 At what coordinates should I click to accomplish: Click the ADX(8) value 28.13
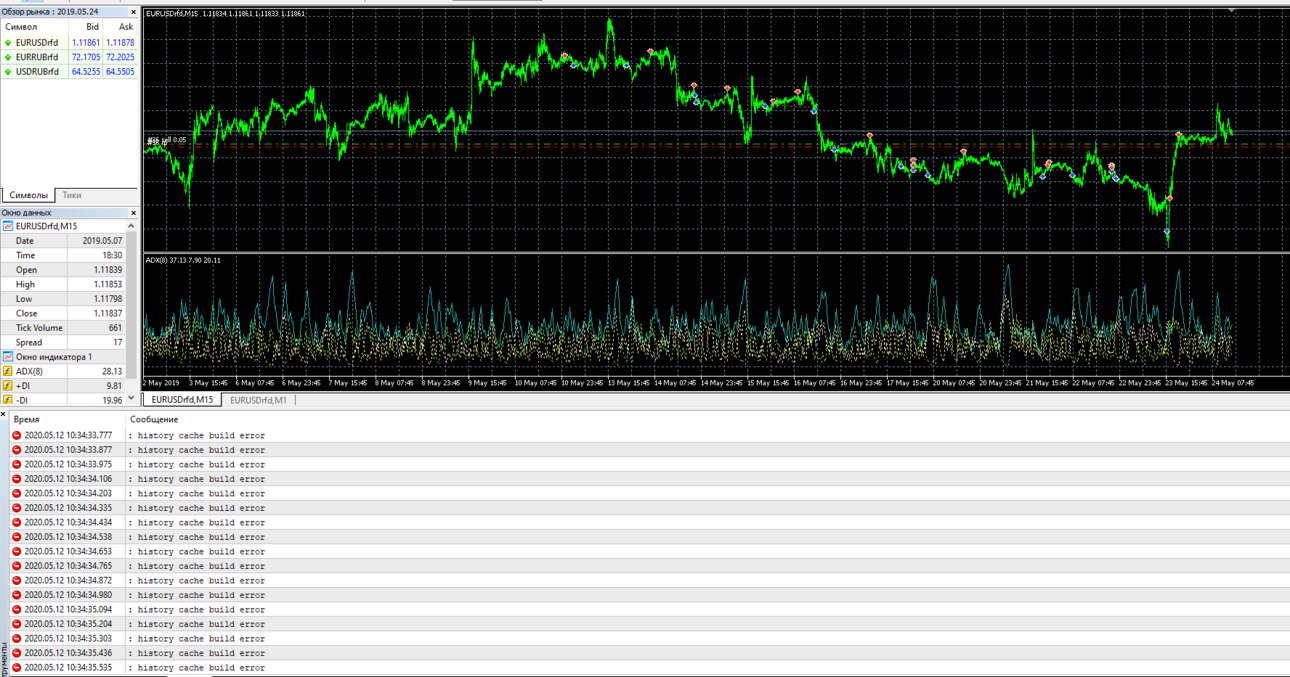112,371
